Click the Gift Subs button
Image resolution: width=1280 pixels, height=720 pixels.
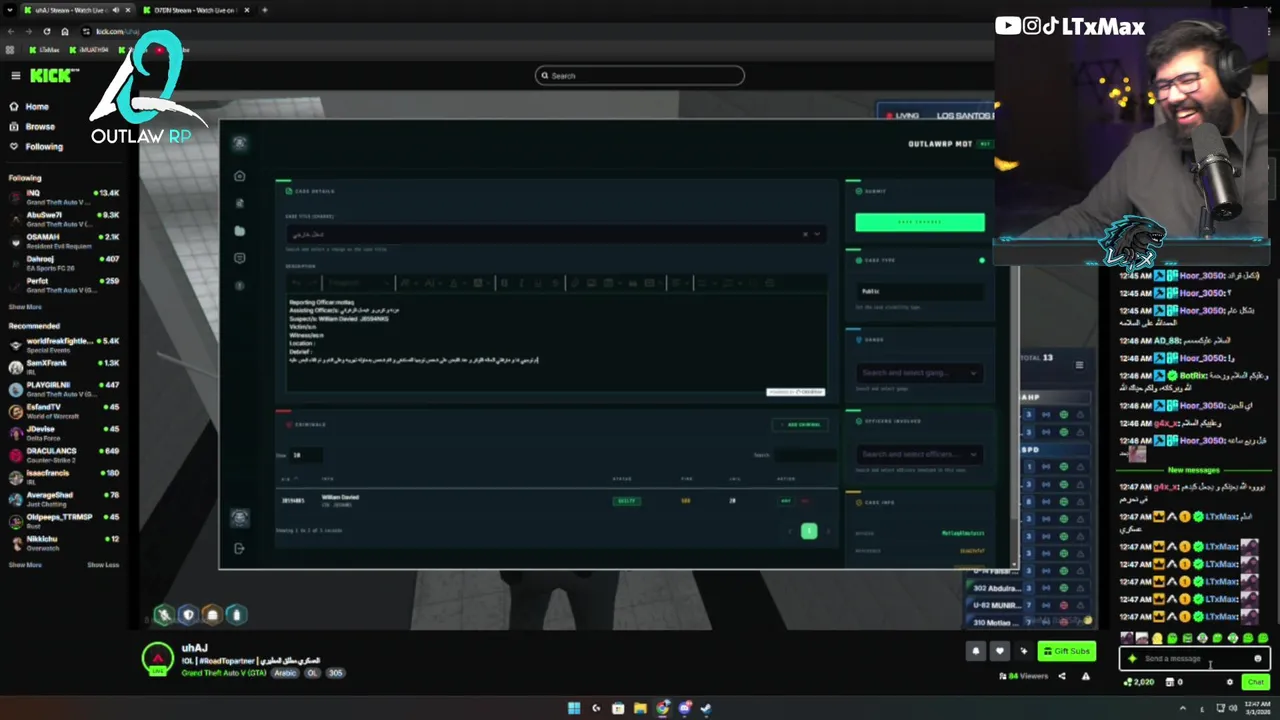pos(1066,651)
